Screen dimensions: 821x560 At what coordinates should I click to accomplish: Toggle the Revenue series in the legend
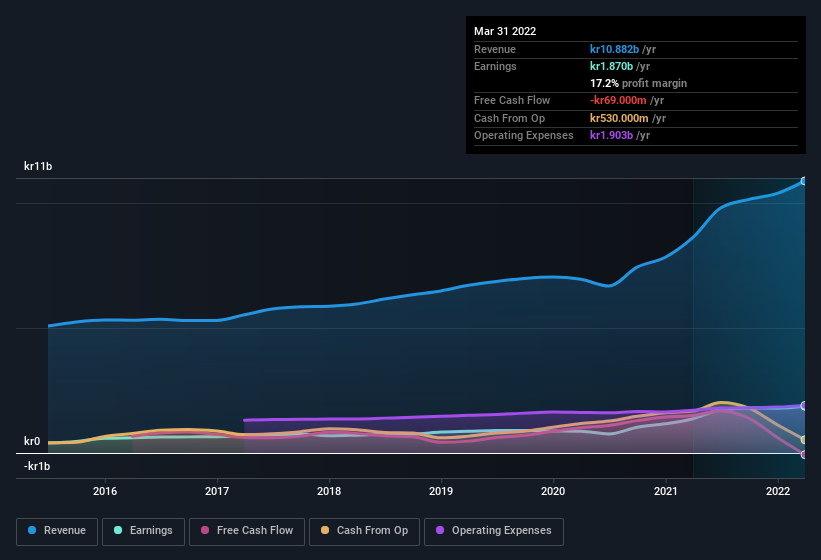57,531
